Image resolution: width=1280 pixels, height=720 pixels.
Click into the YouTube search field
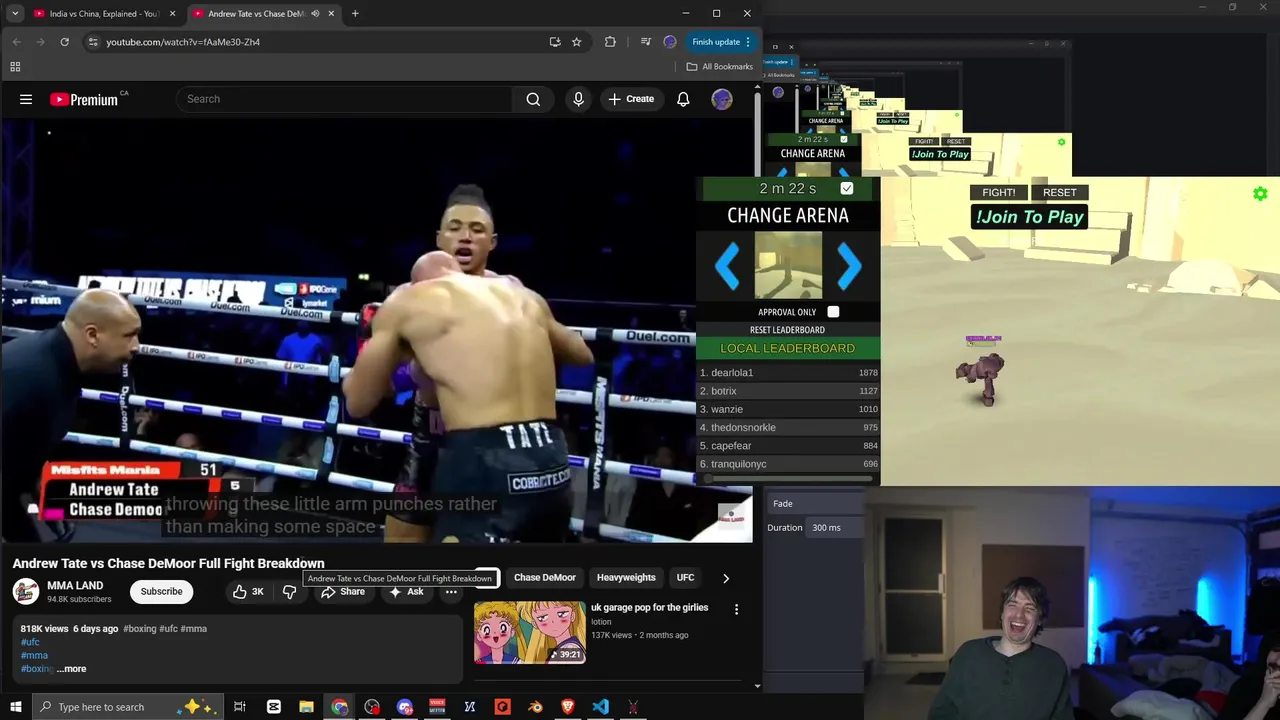345,99
